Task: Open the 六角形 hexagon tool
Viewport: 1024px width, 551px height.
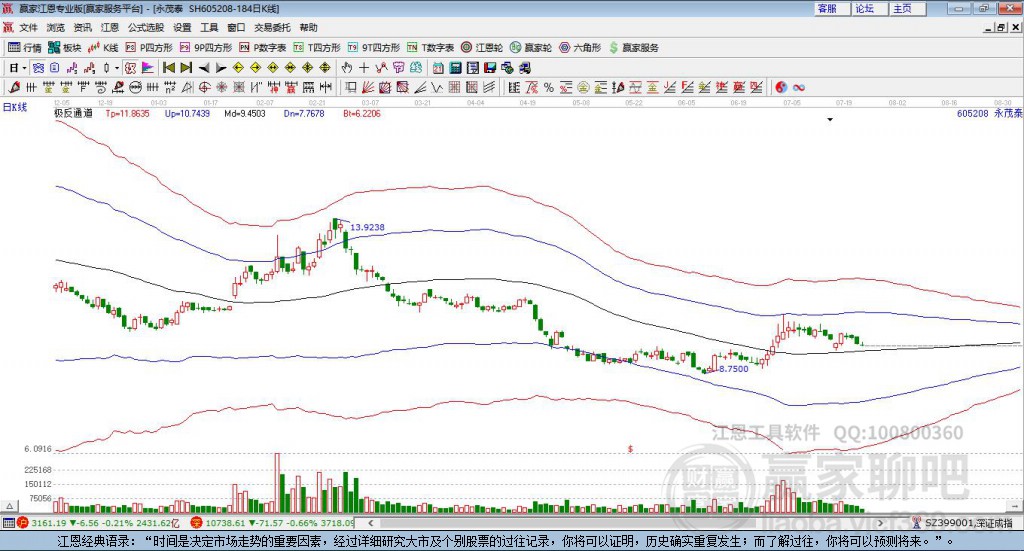Action: click(580, 48)
